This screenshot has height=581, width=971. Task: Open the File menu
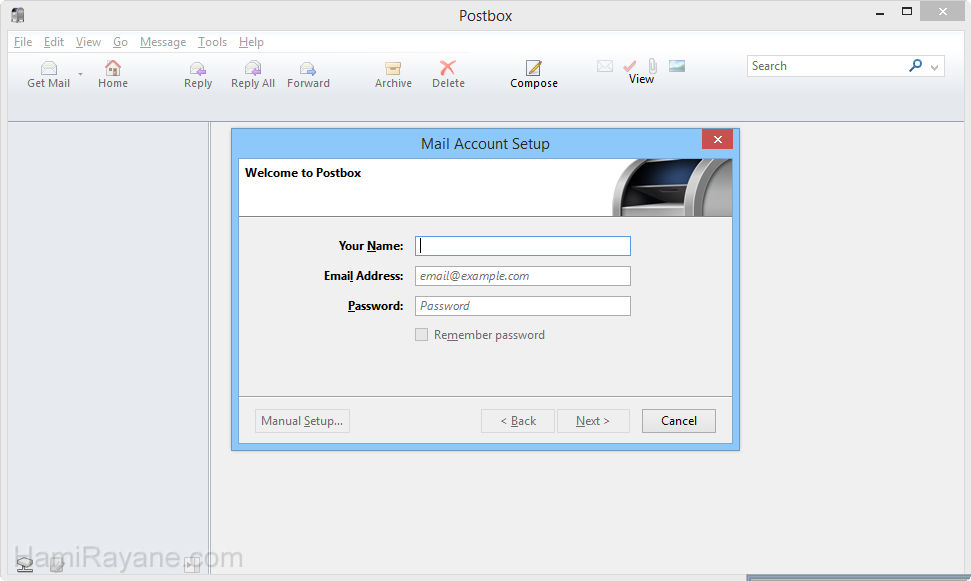[23, 42]
